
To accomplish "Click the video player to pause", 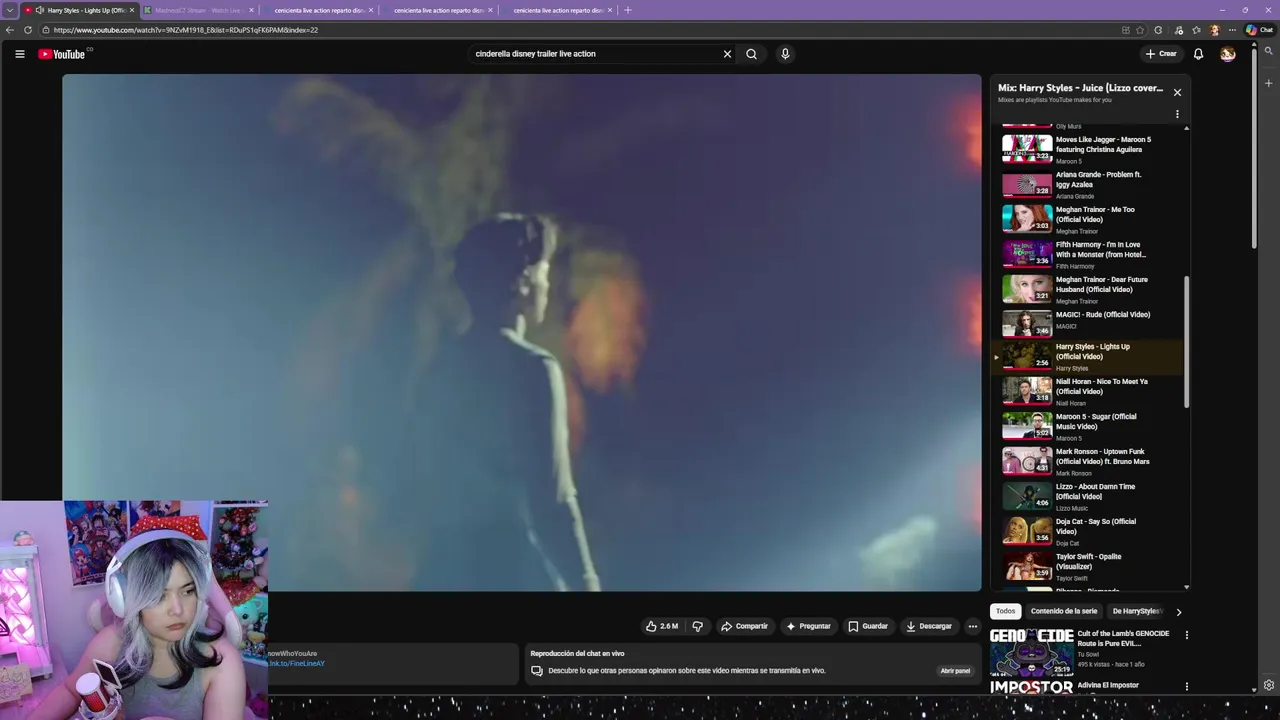I will 522,332.
